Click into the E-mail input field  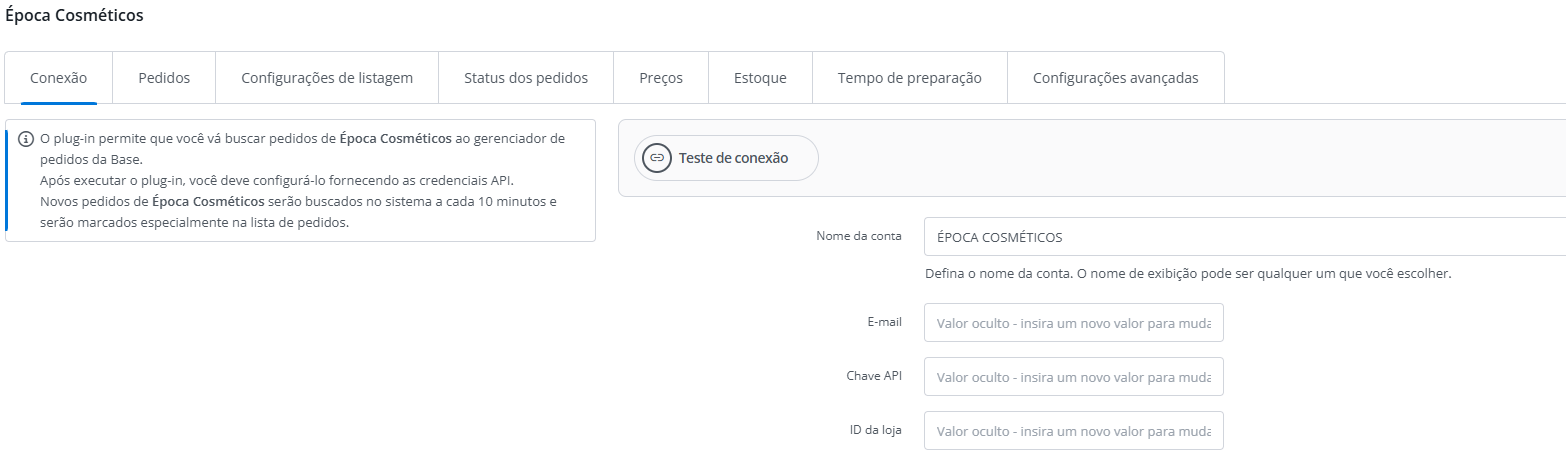tap(1073, 323)
